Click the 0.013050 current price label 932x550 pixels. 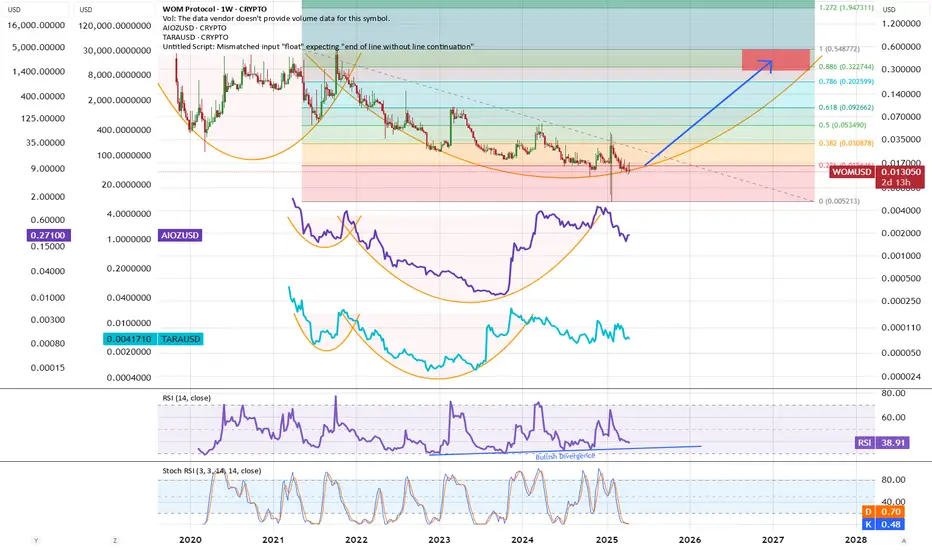coord(901,172)
